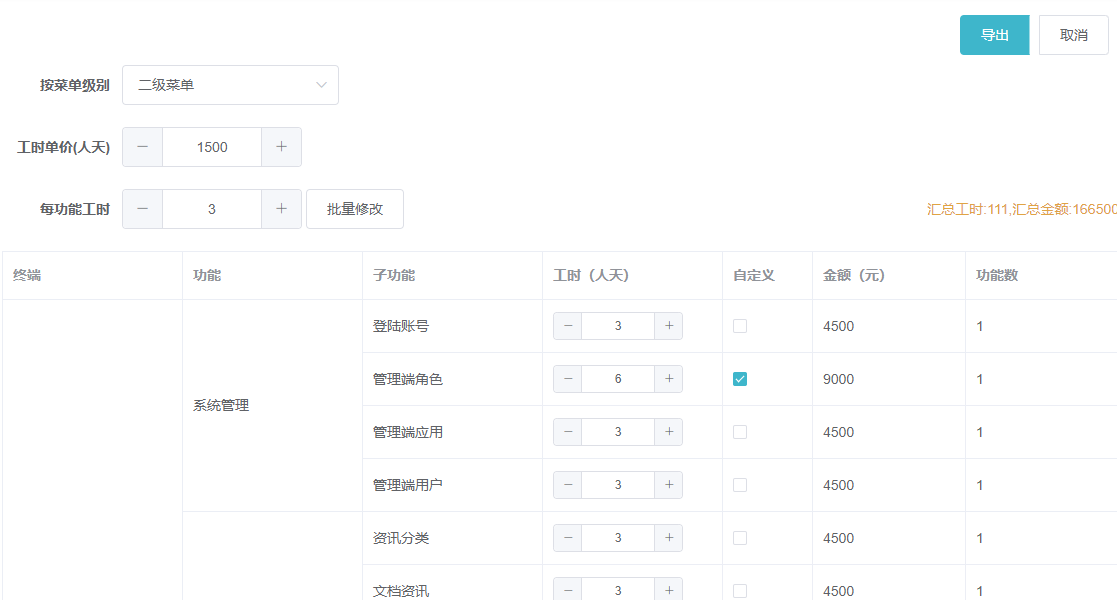Focus the hours input for 资讯分类

[x=618, y=538]
